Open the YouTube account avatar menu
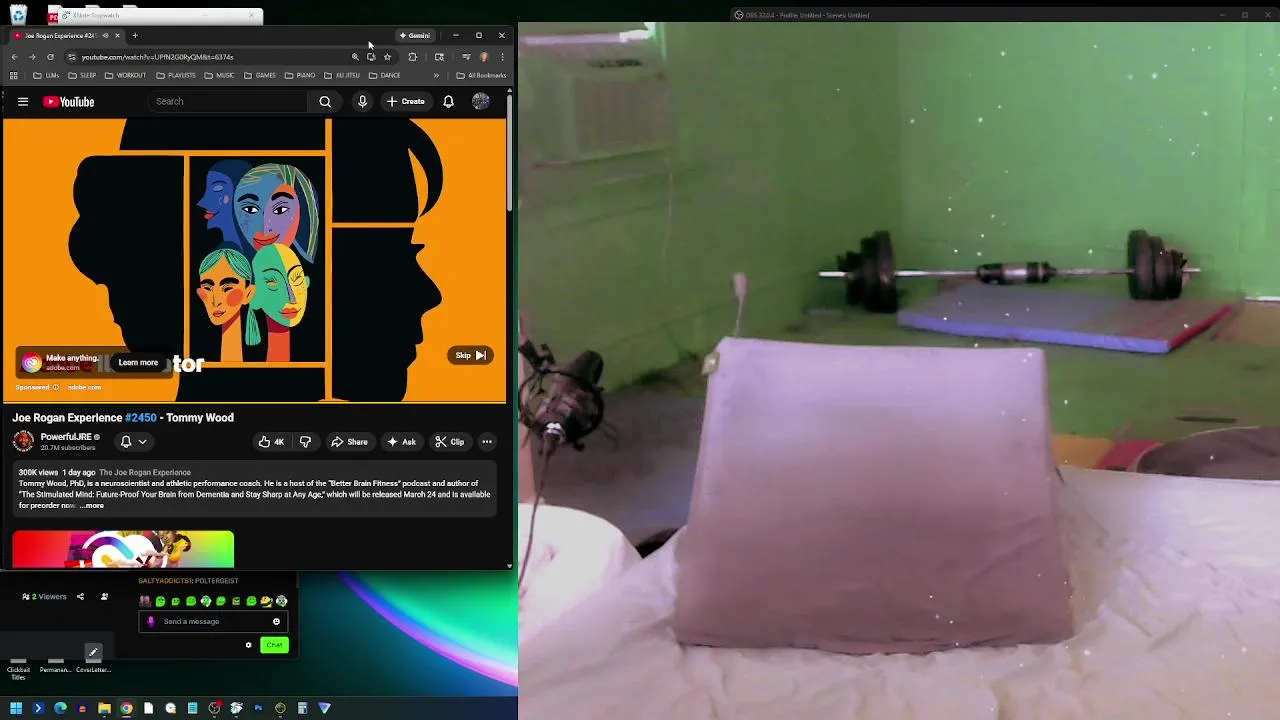The height and width of the screenshot is (720, 1280). [481, 101]
